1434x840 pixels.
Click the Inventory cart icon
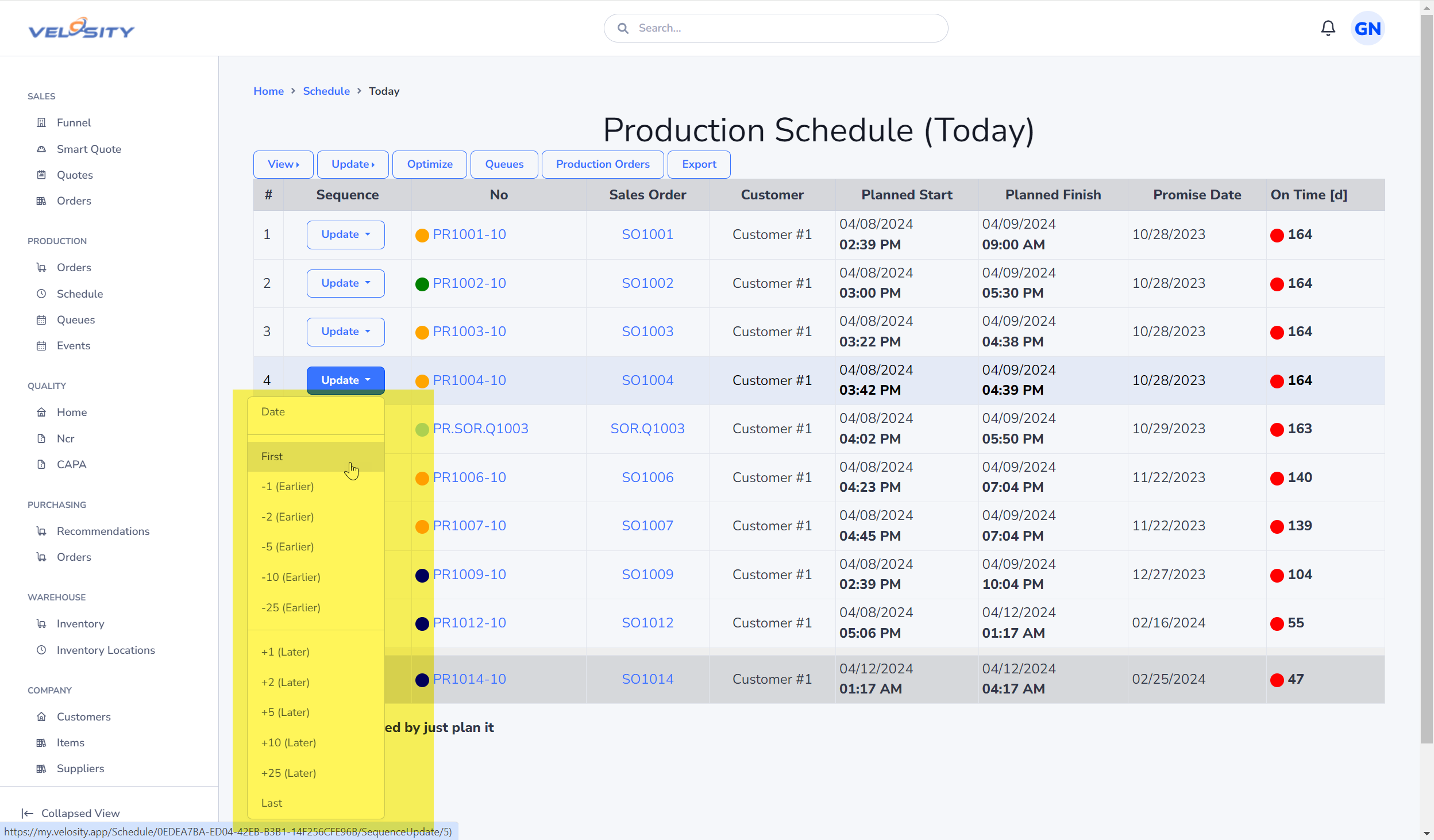coord(41,623)
